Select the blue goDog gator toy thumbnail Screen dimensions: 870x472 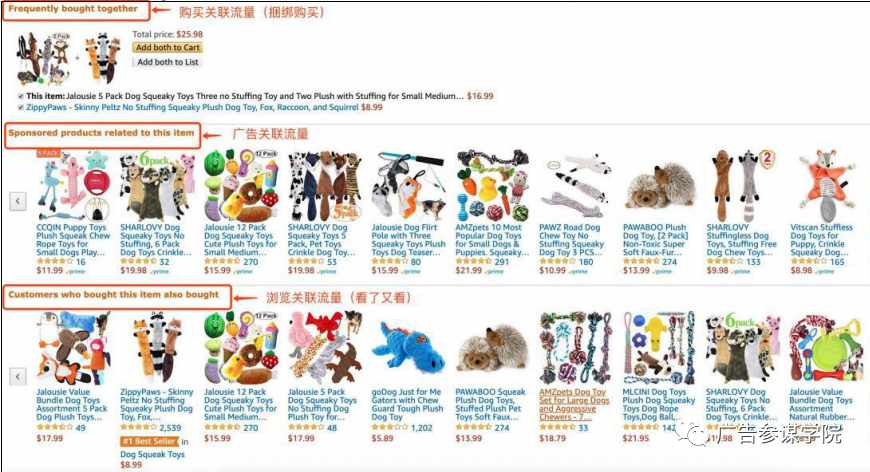[x=408, y=348]
